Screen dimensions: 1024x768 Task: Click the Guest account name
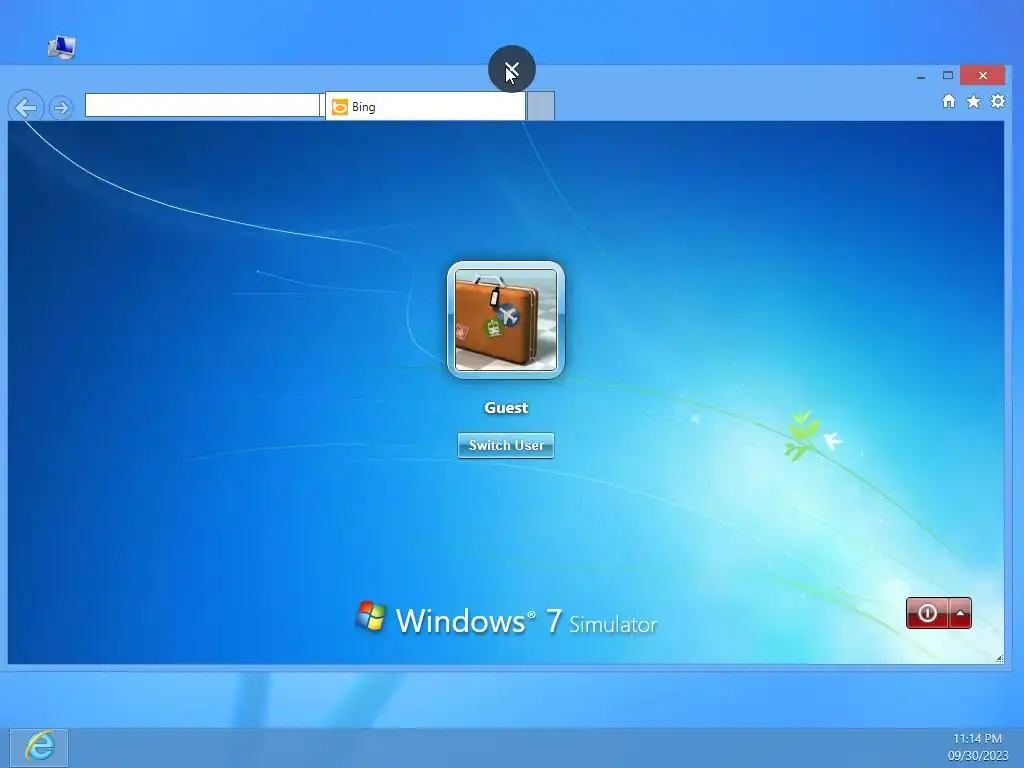pyautogui.click(x=506, y=408)
